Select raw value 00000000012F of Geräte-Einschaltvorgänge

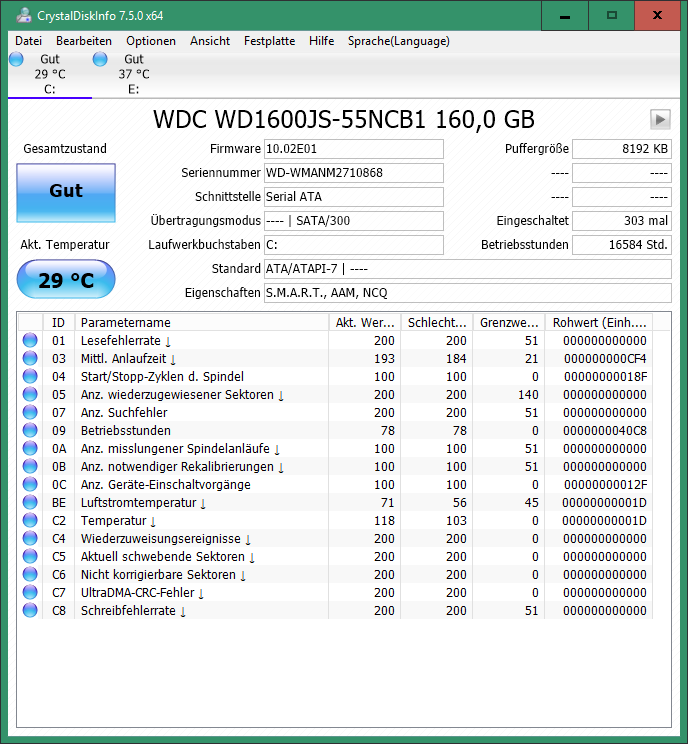(605, 485)
